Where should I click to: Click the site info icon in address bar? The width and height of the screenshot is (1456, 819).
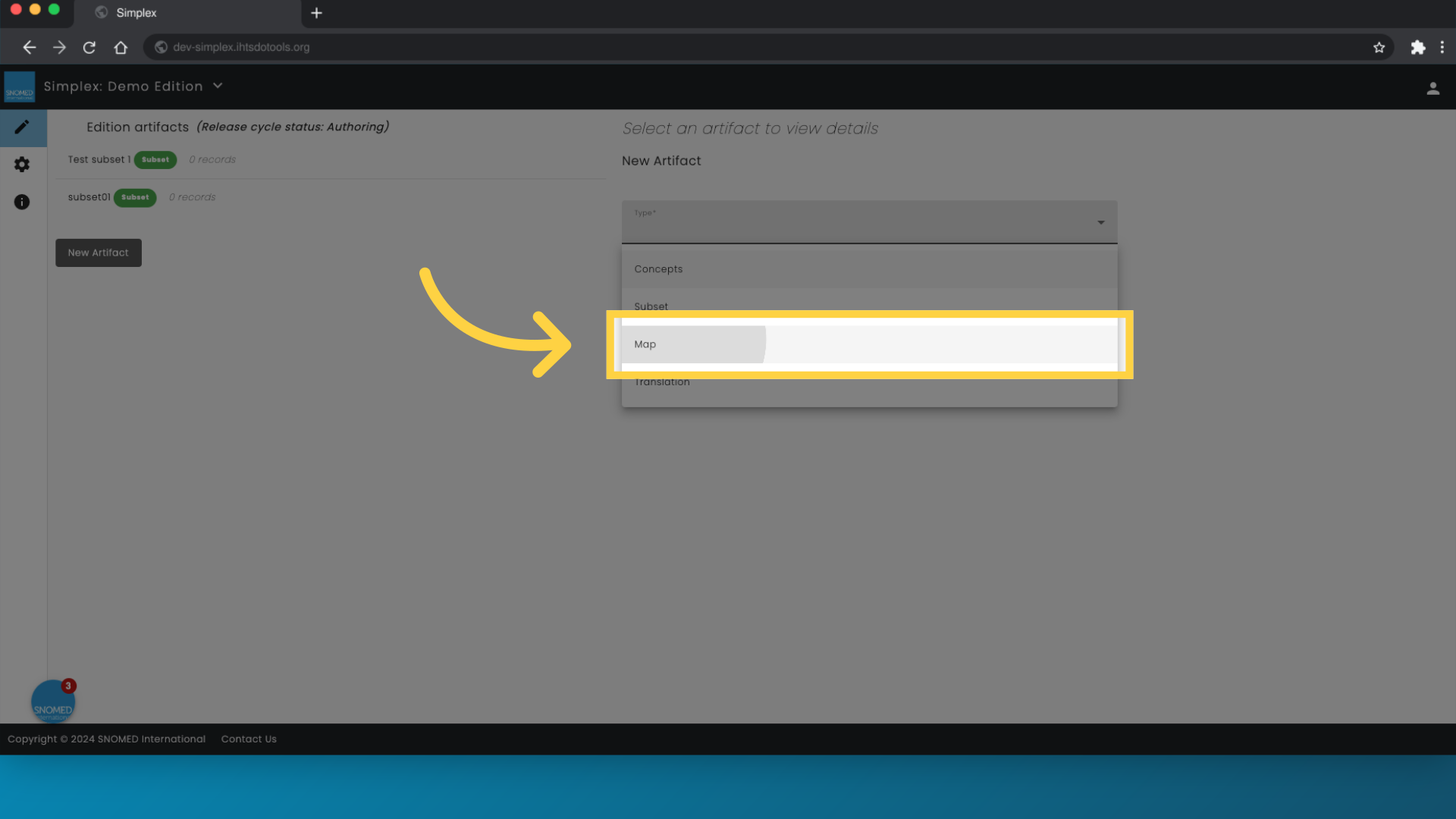pos(161,47)
